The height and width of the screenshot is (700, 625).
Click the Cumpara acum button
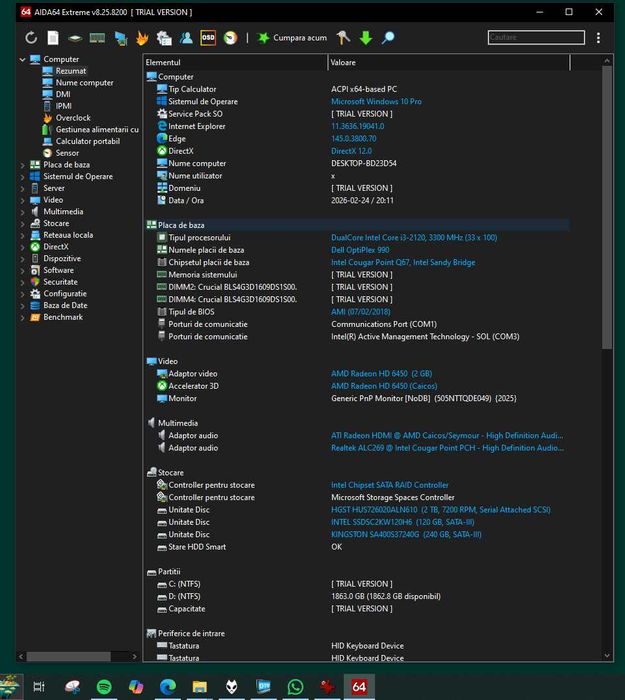pos(292,38)
